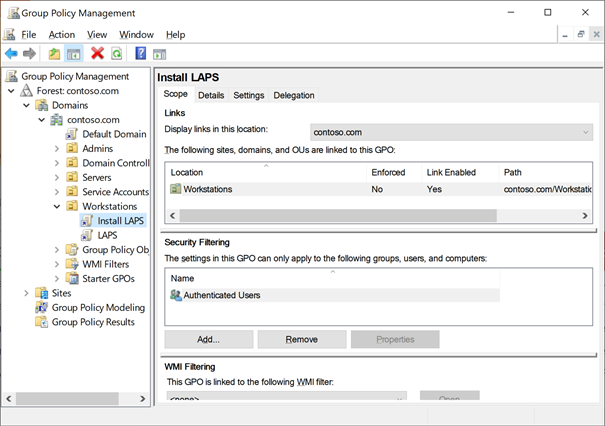Click Workstations OU icon in Links list

click(176, 189)
